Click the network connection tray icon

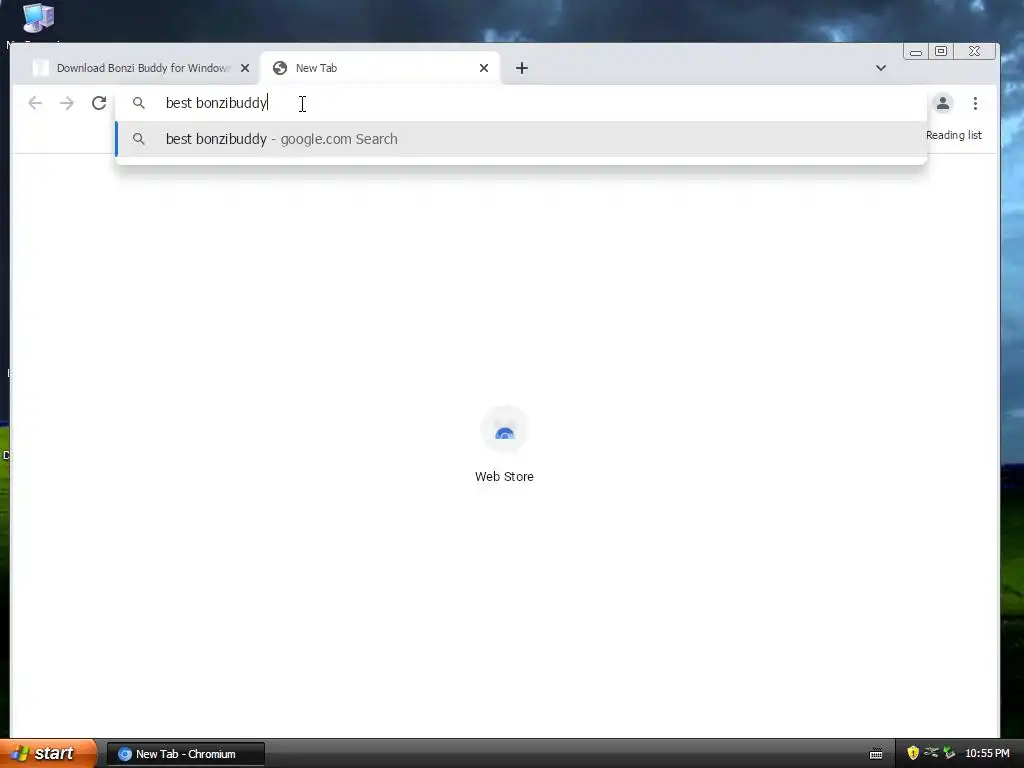click(x=931, y=753)
